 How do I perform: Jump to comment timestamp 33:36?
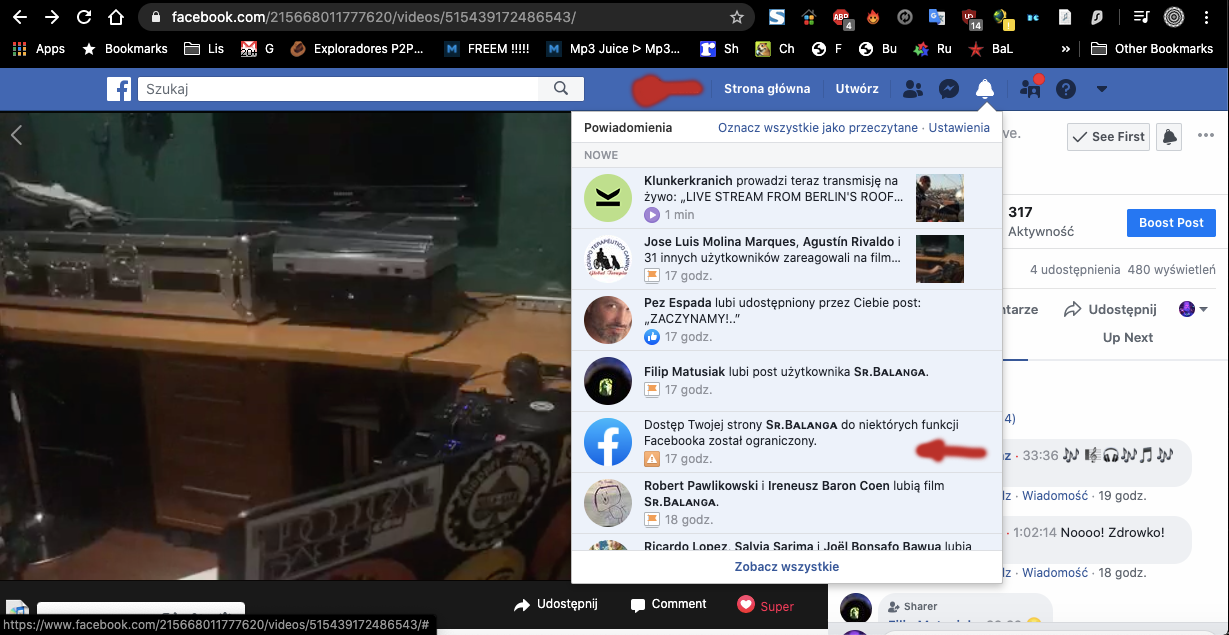pyautogui.click(x=1041, y=455)
